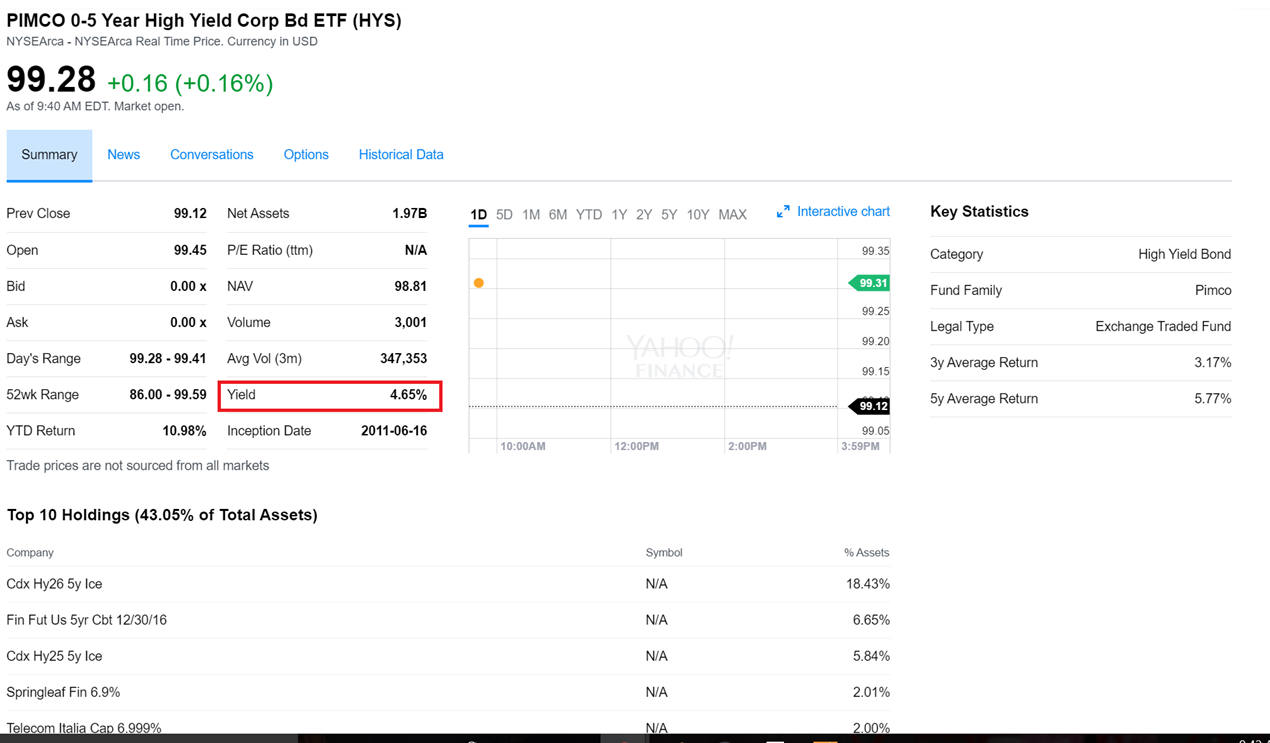Click Prev Close value 99.12

click(190, 214)
